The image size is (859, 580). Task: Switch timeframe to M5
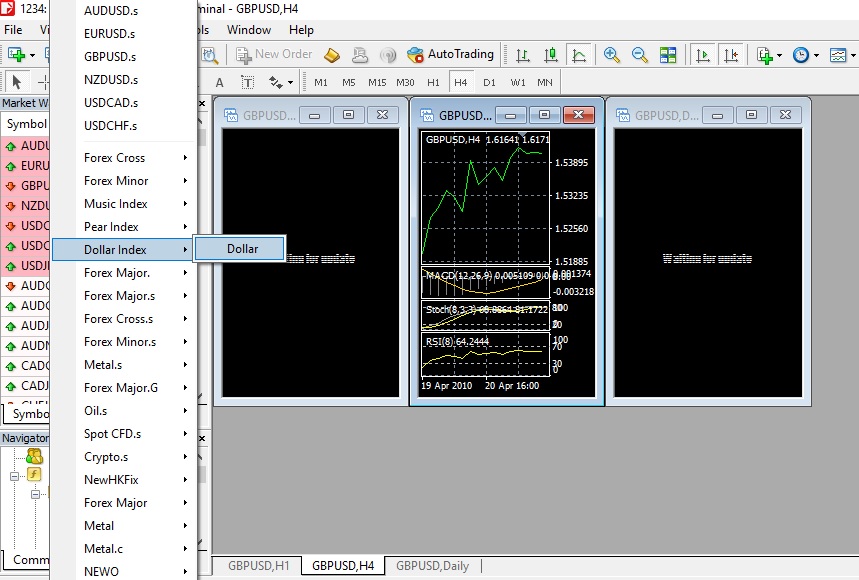349,83
